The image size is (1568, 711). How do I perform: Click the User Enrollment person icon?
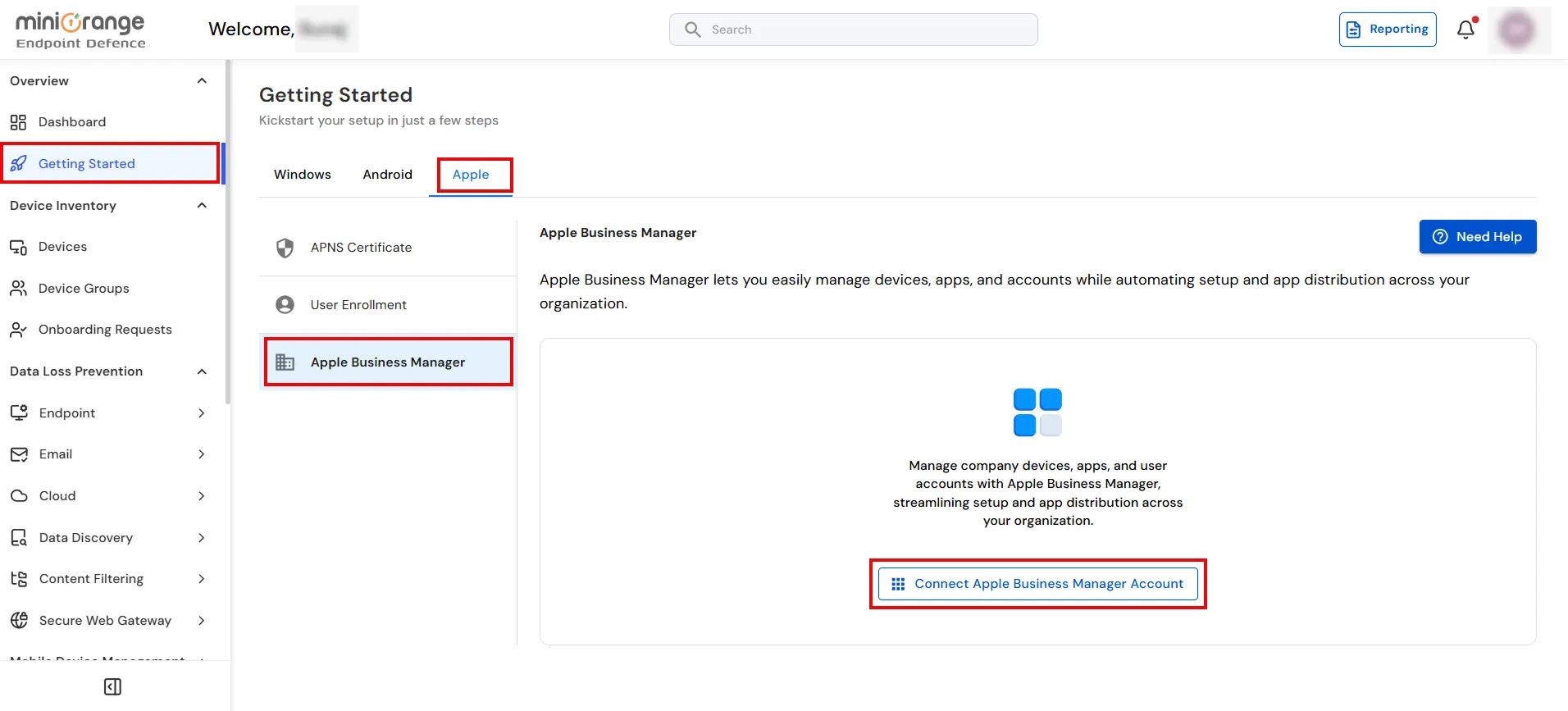point(285,305)
